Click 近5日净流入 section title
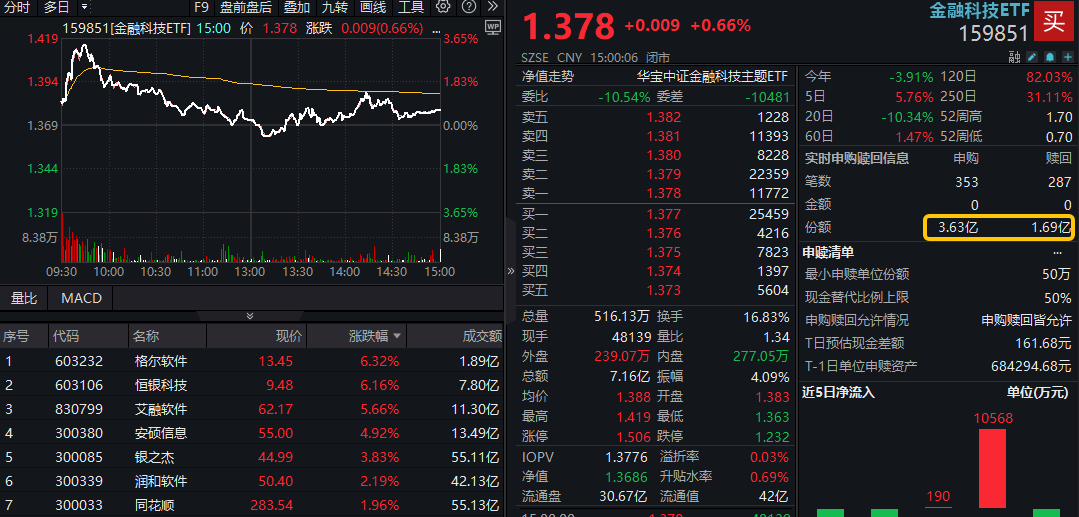The image size is (1079, 517). pyautogui.click(x=838, y=392)
